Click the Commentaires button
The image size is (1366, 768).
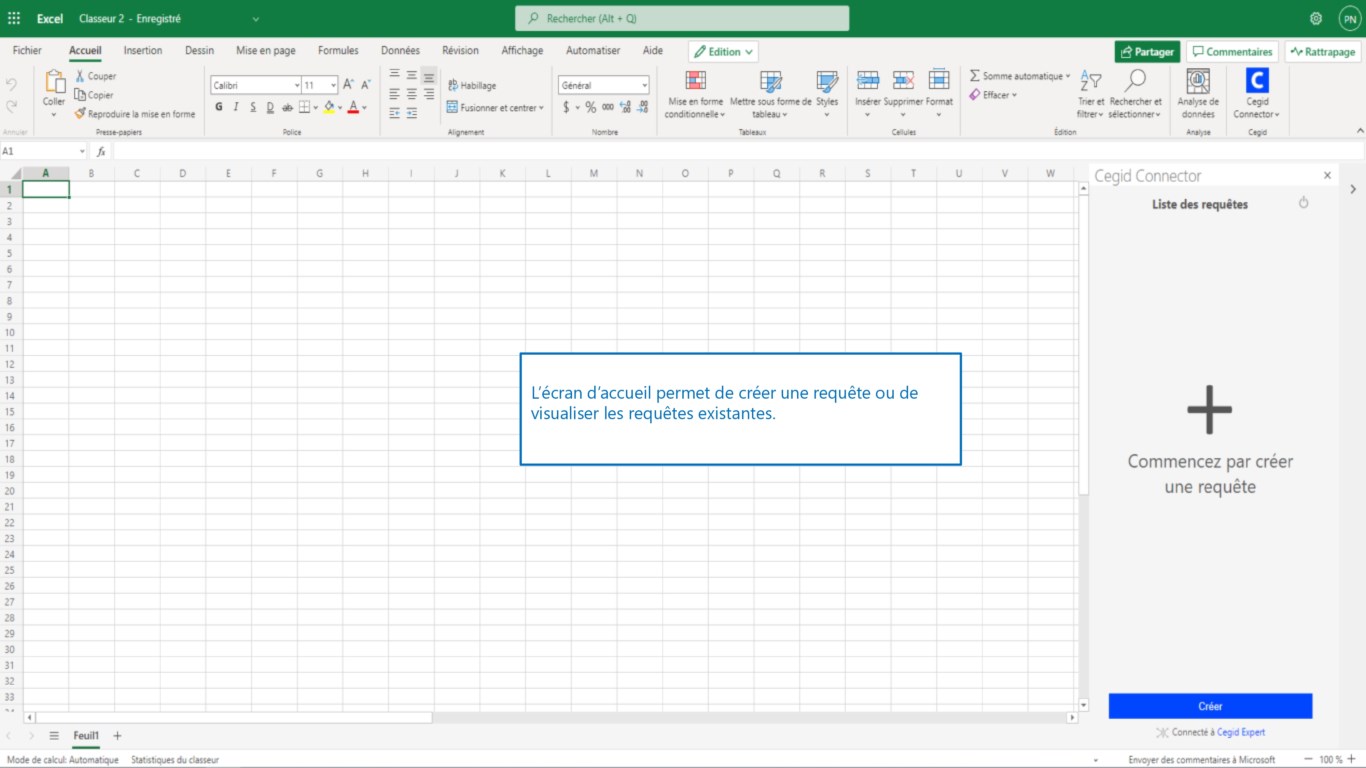pyautogui.click(x=1232, y=52)
